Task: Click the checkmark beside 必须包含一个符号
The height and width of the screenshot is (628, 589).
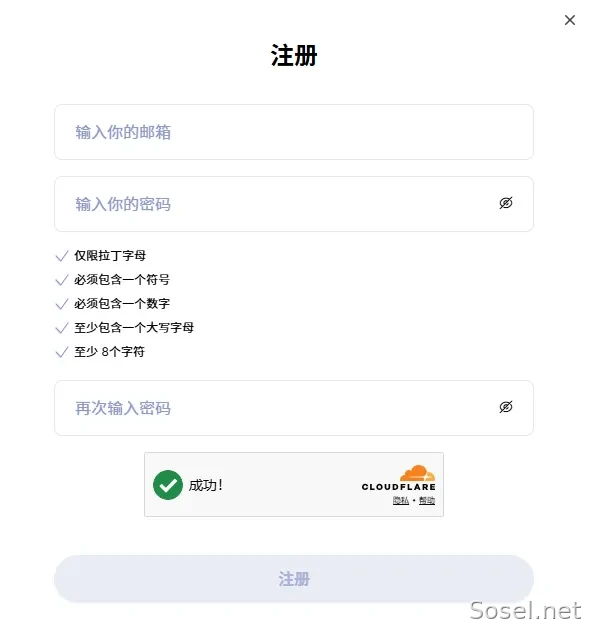Action: click(62, 280)
